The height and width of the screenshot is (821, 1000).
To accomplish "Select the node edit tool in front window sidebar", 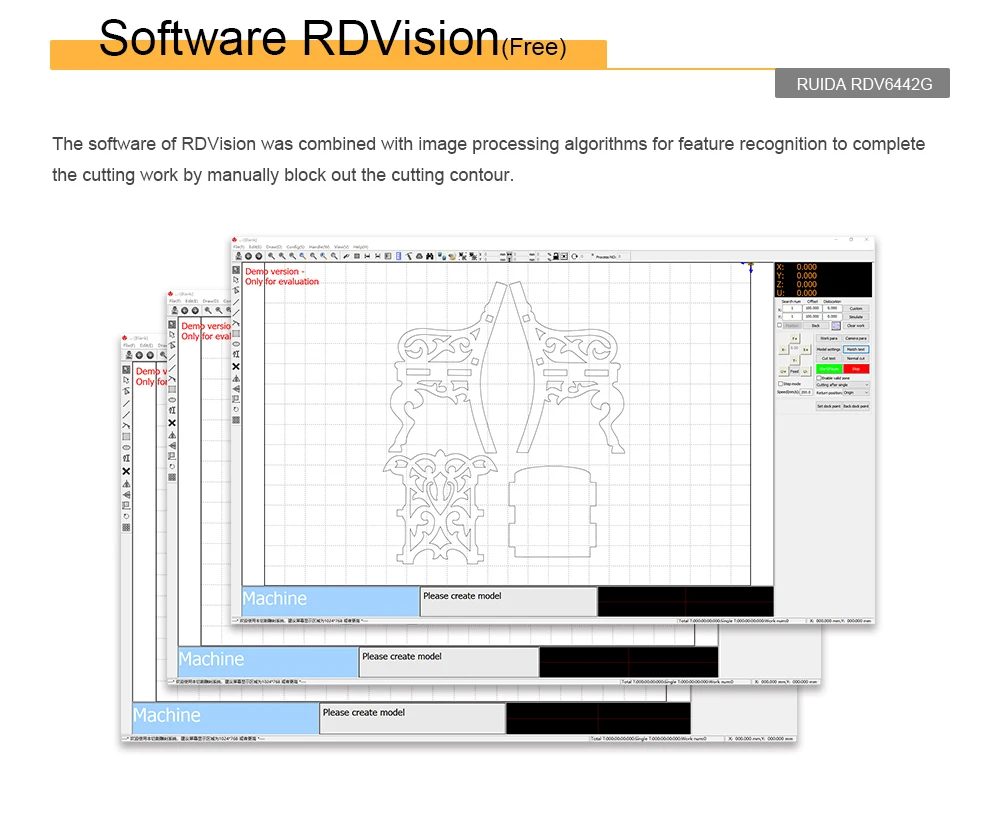I will (236, 290).
